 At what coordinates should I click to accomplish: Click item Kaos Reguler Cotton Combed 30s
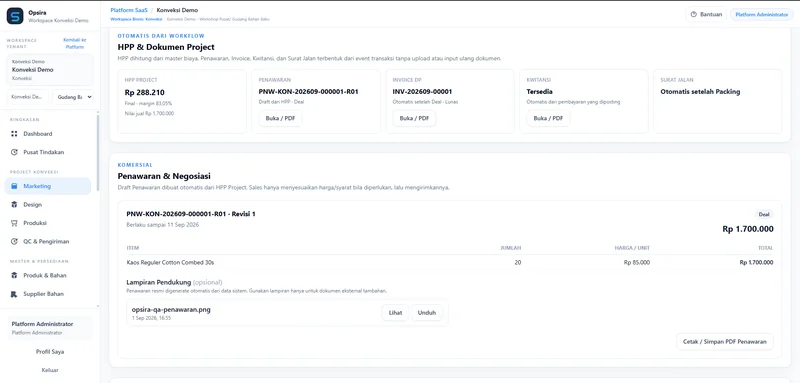(x=170, y=263)
